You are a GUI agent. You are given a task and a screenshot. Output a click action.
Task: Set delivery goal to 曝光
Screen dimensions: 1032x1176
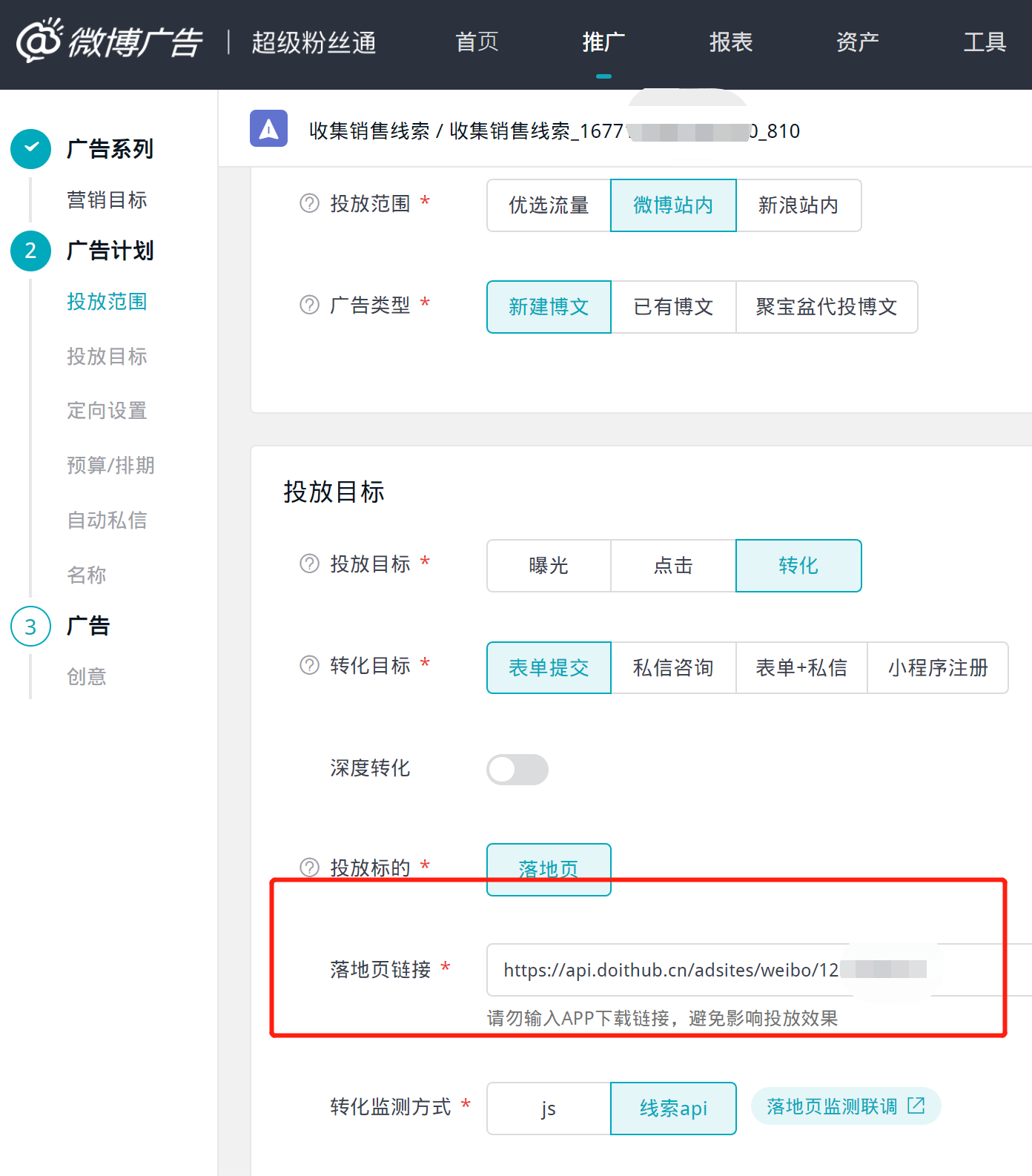[549, 566]
